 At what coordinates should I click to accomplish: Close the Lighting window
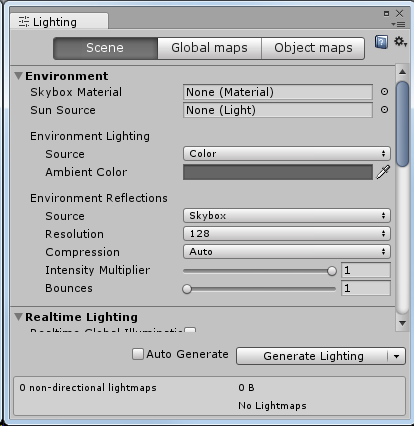[x=399, y=13]
